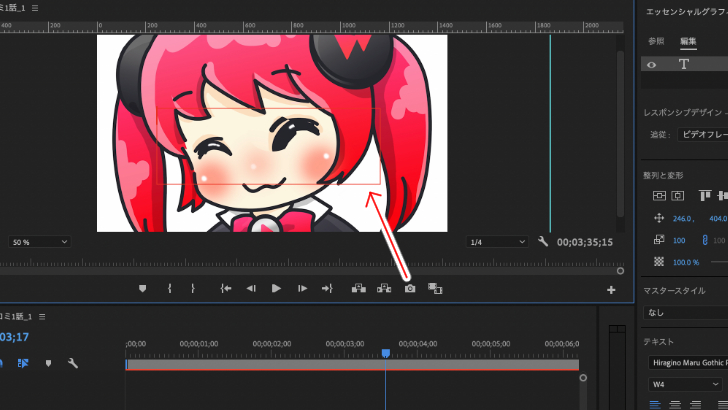
Task: Open the 追従 pin-to dropdown
Action: point(702,135)
